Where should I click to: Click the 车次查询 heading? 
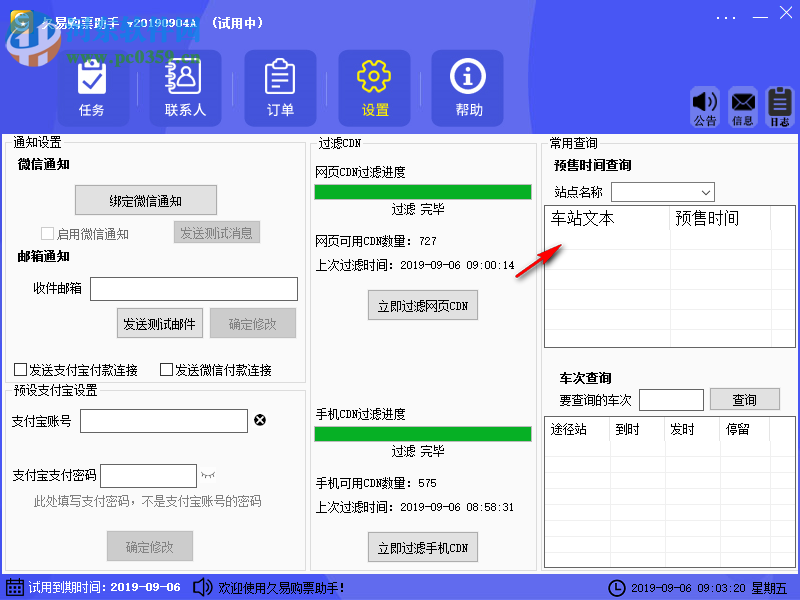pyautogui.click(x=586, y=378)
